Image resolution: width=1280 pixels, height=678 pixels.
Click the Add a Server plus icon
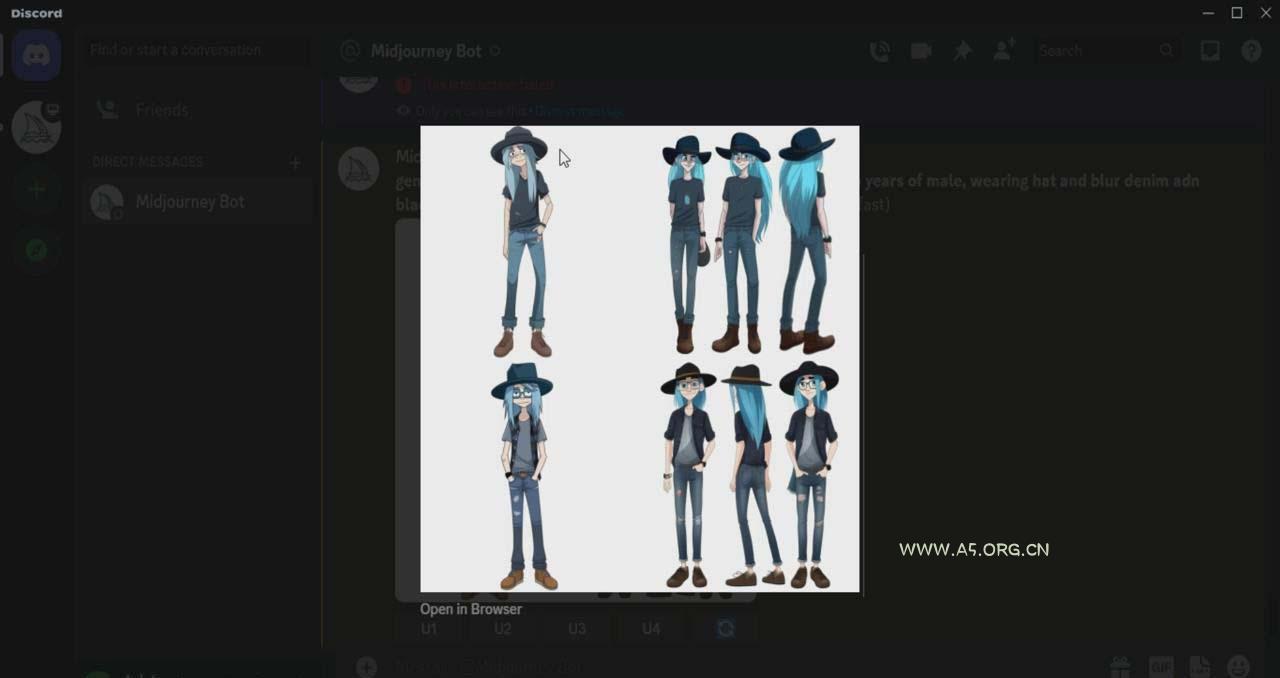pyautogui.click(x=37, y=189)
